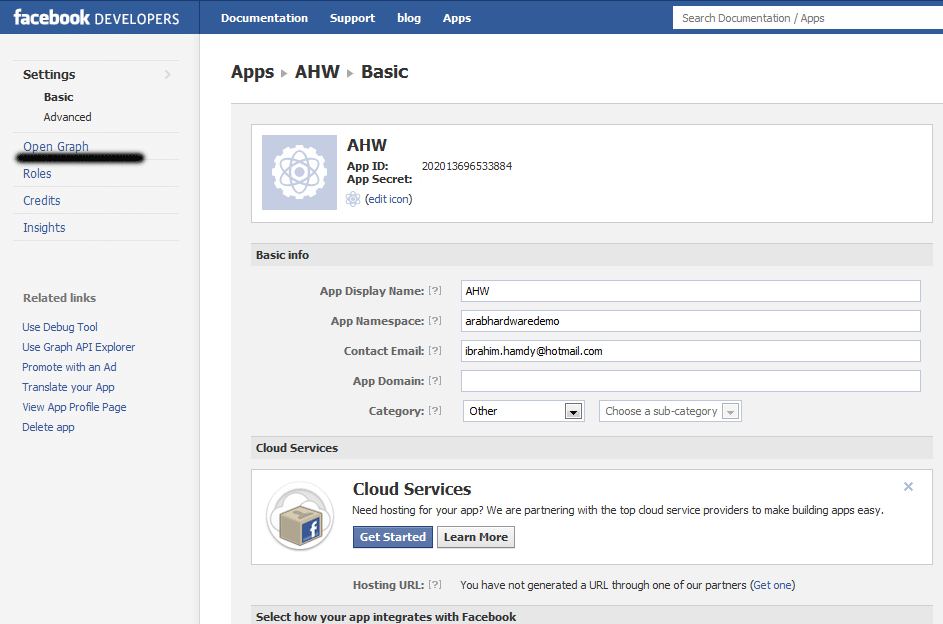
Task: Click the Learn More button
Action: pos(476,537)
